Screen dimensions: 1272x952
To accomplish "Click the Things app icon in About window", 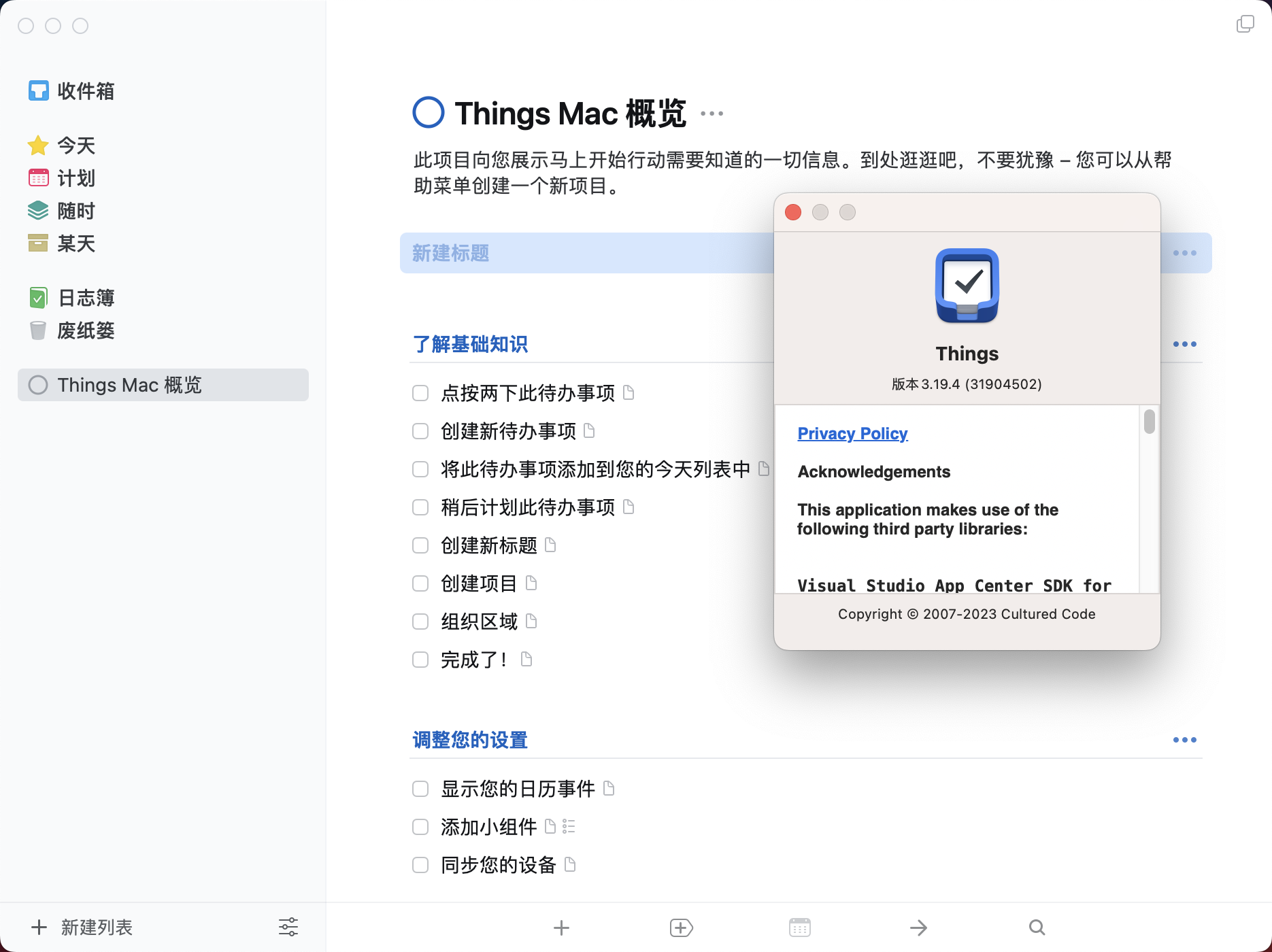I will (967, 286).
